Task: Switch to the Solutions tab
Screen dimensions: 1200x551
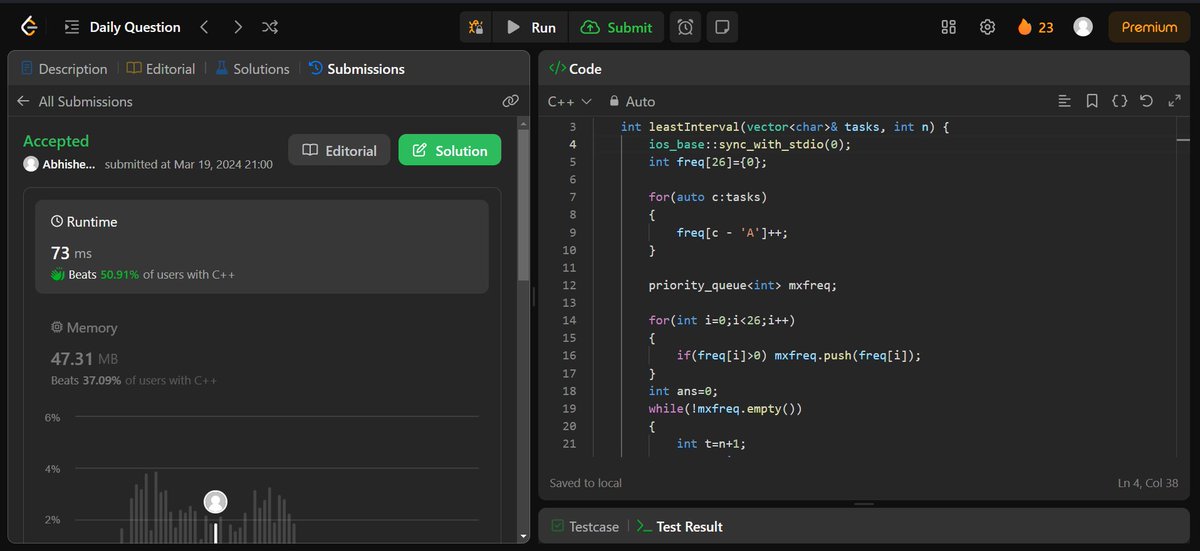Action: click(x=252, y=69)
